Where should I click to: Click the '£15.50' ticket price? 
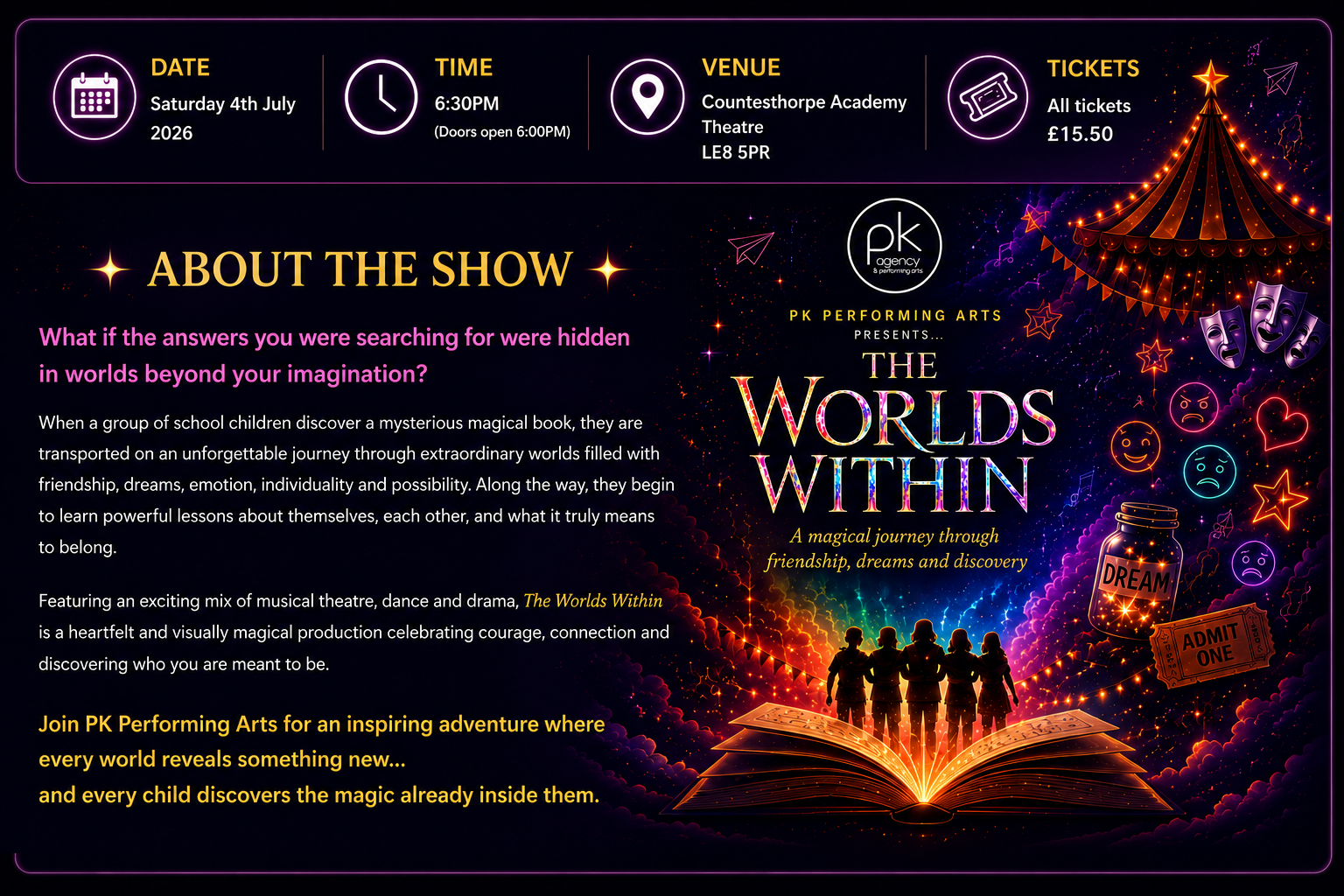pos(1081,134)
